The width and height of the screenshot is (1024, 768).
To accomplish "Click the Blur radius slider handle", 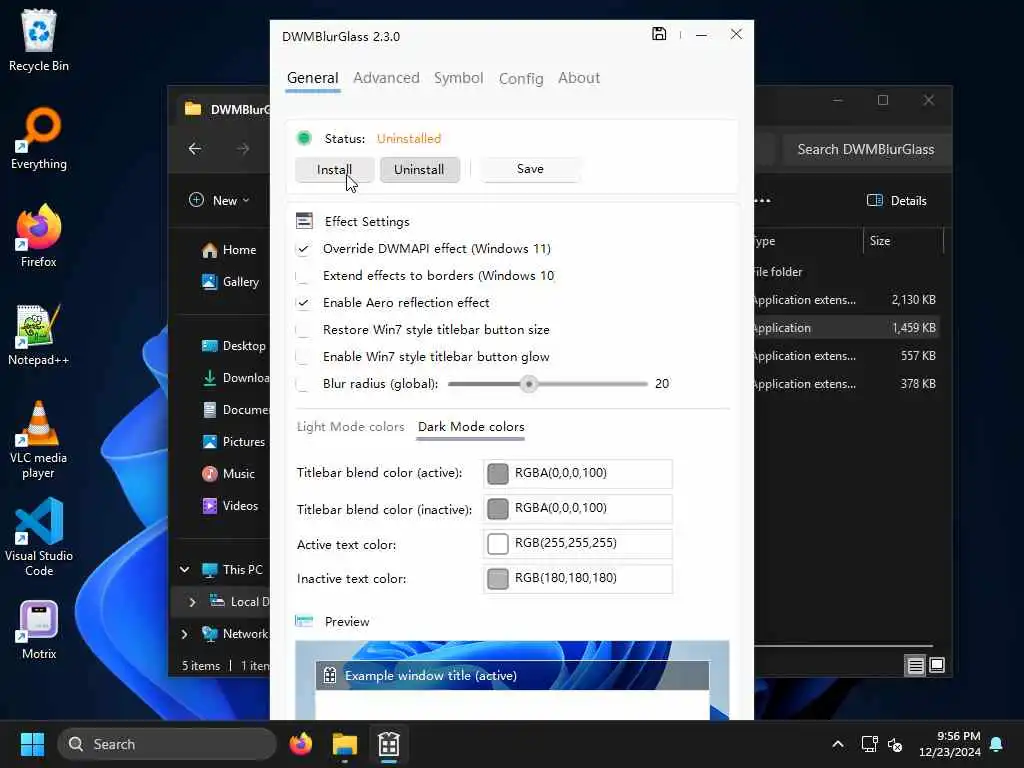I will point(529,384).
